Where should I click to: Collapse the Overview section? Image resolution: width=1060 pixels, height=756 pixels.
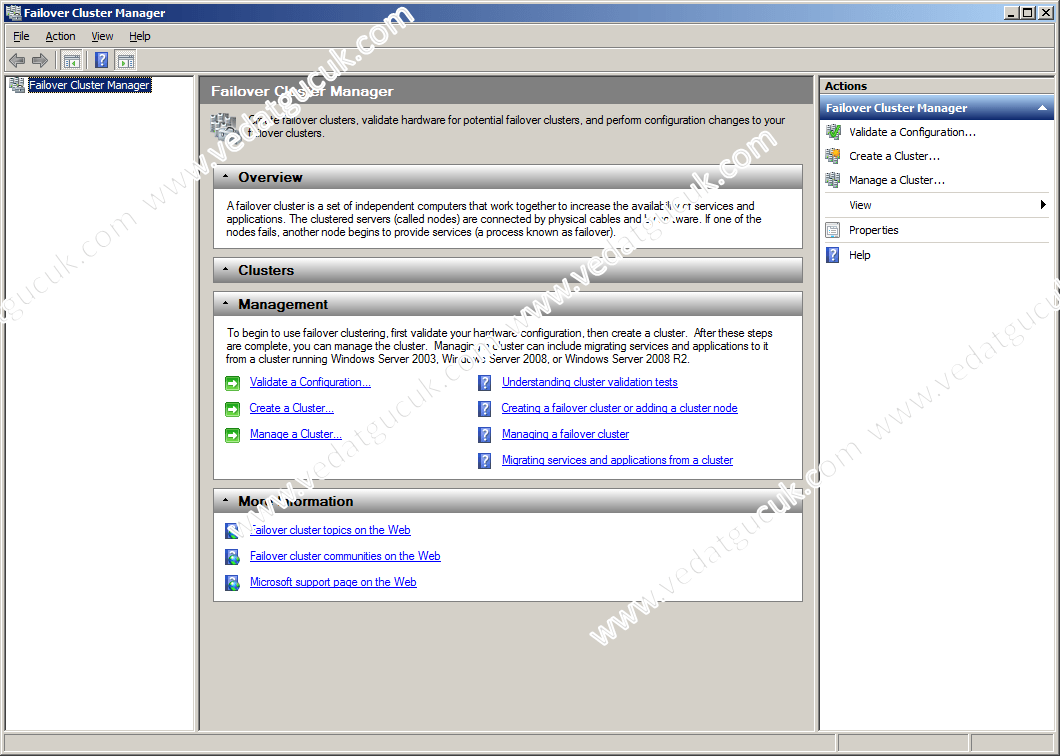(226, 177)
